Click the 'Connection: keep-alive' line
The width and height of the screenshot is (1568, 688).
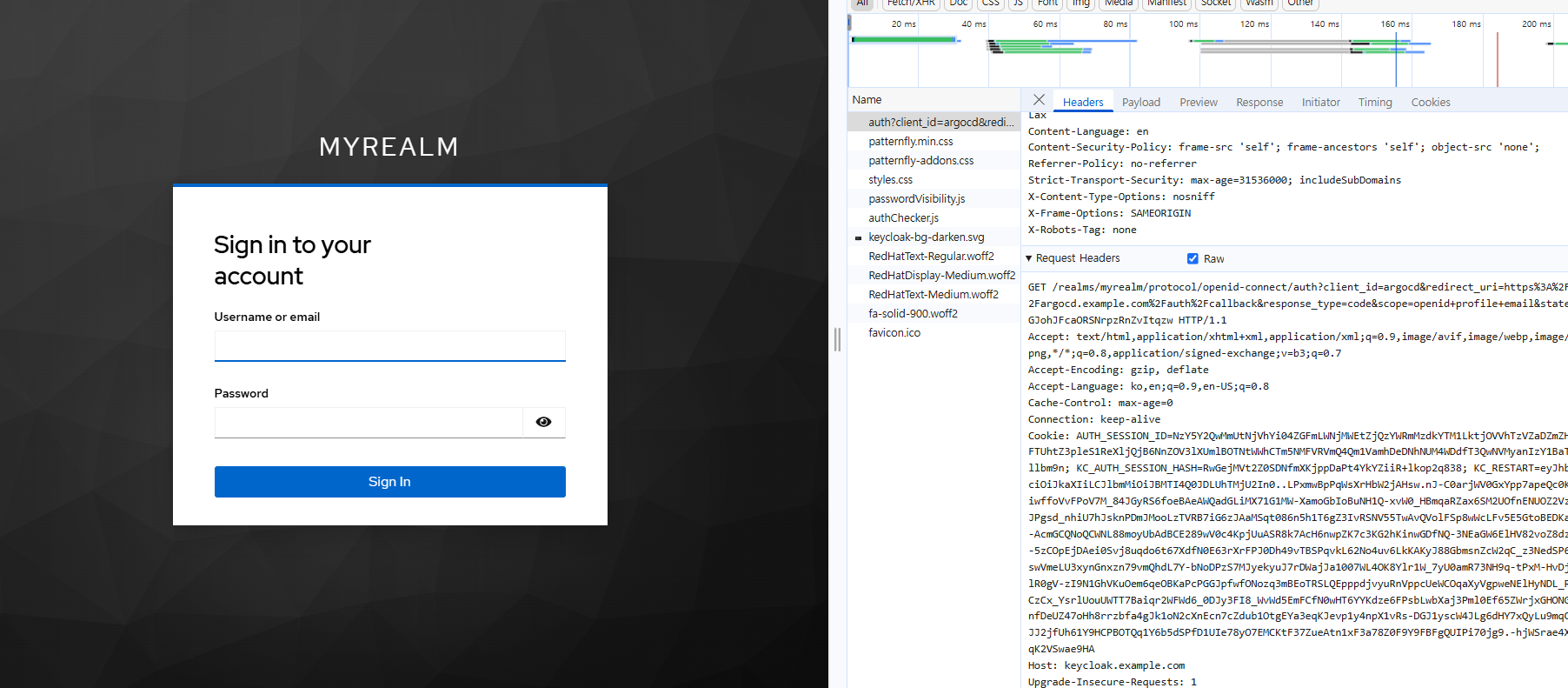coord(1094,419)
